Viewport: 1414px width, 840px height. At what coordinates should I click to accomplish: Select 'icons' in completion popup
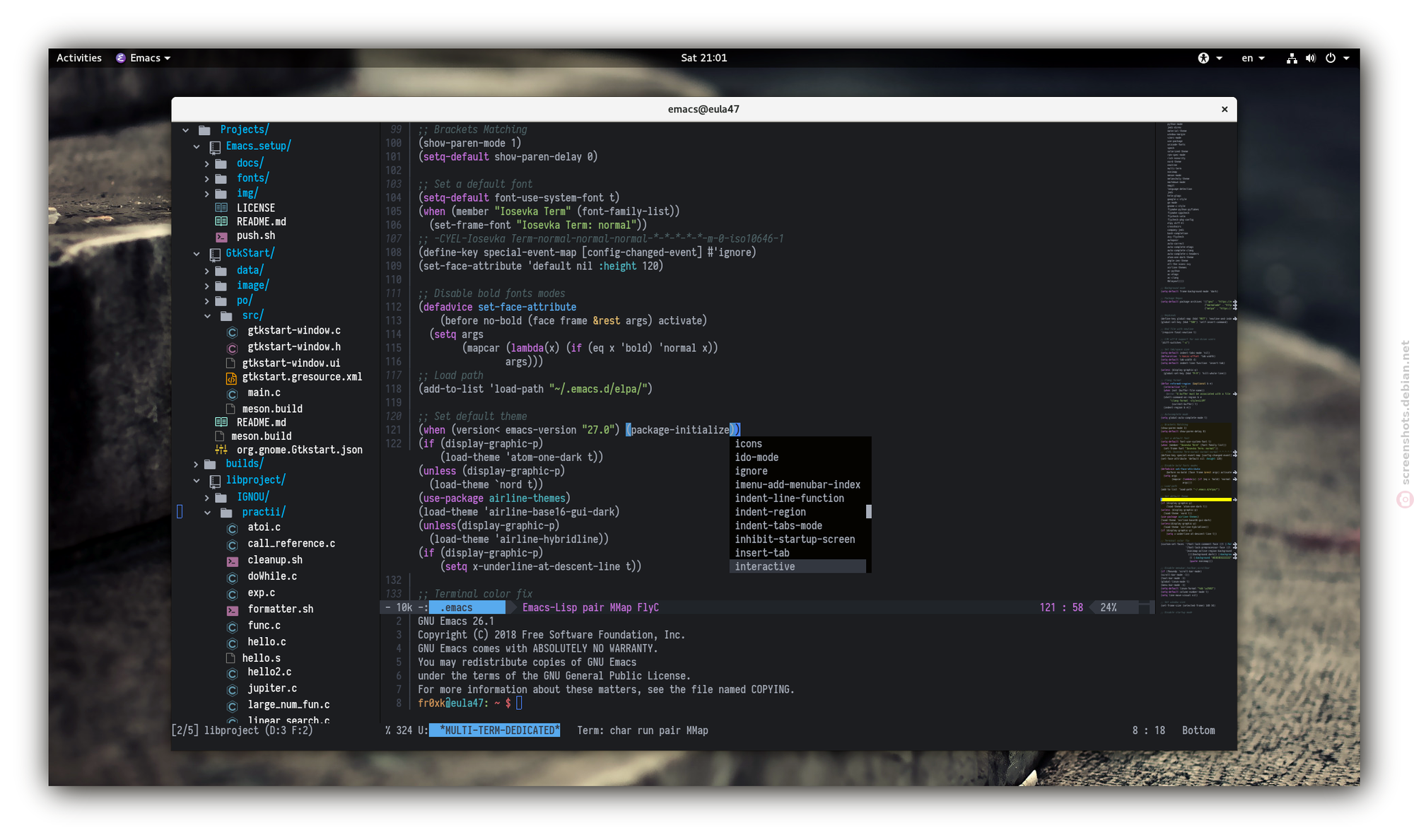coord(797,444)
